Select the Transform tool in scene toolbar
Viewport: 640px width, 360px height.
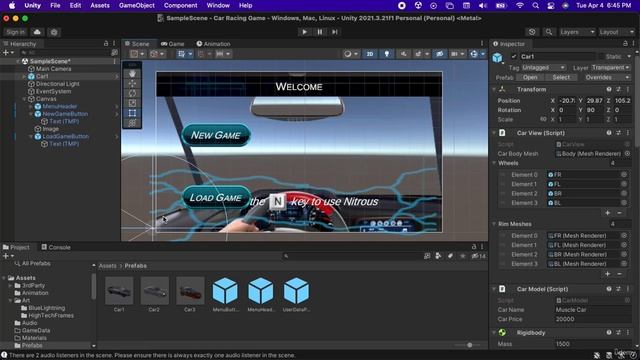[x=132, y=123]
